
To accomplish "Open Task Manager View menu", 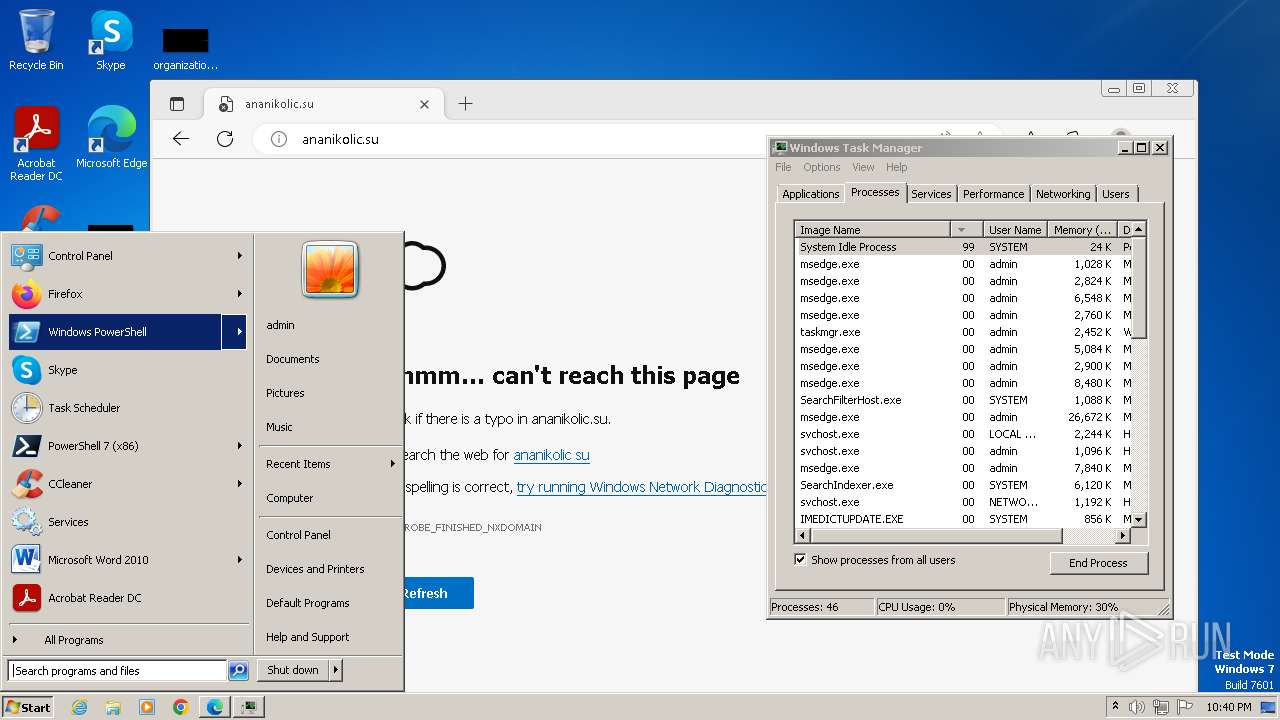I will point(863,167).
